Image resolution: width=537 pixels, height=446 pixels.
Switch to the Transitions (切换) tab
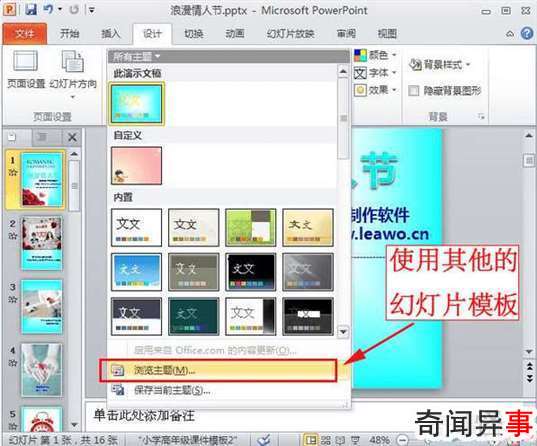point(193,34)
